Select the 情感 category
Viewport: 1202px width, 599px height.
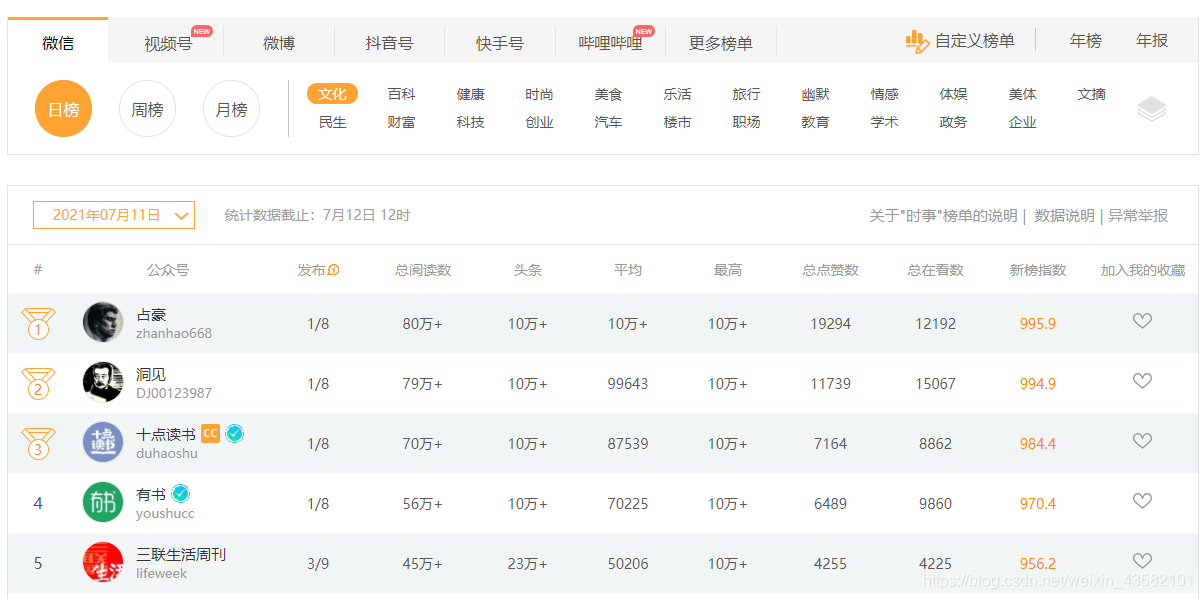pos(885,94)
